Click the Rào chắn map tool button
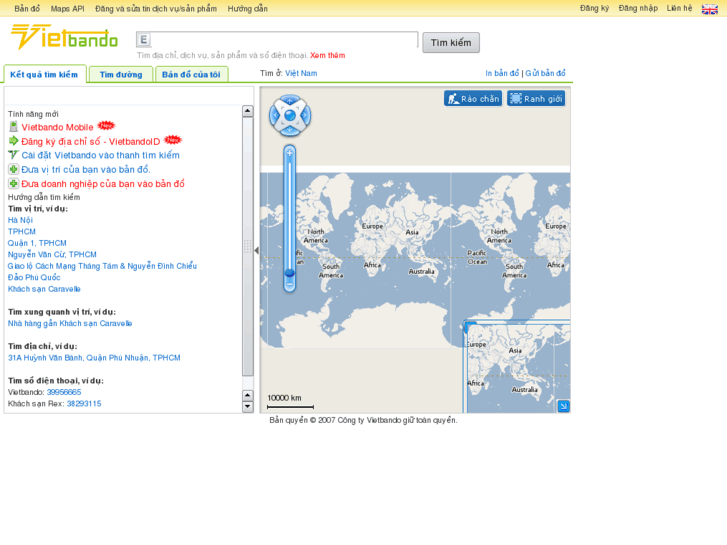 (x=473, y=98)
